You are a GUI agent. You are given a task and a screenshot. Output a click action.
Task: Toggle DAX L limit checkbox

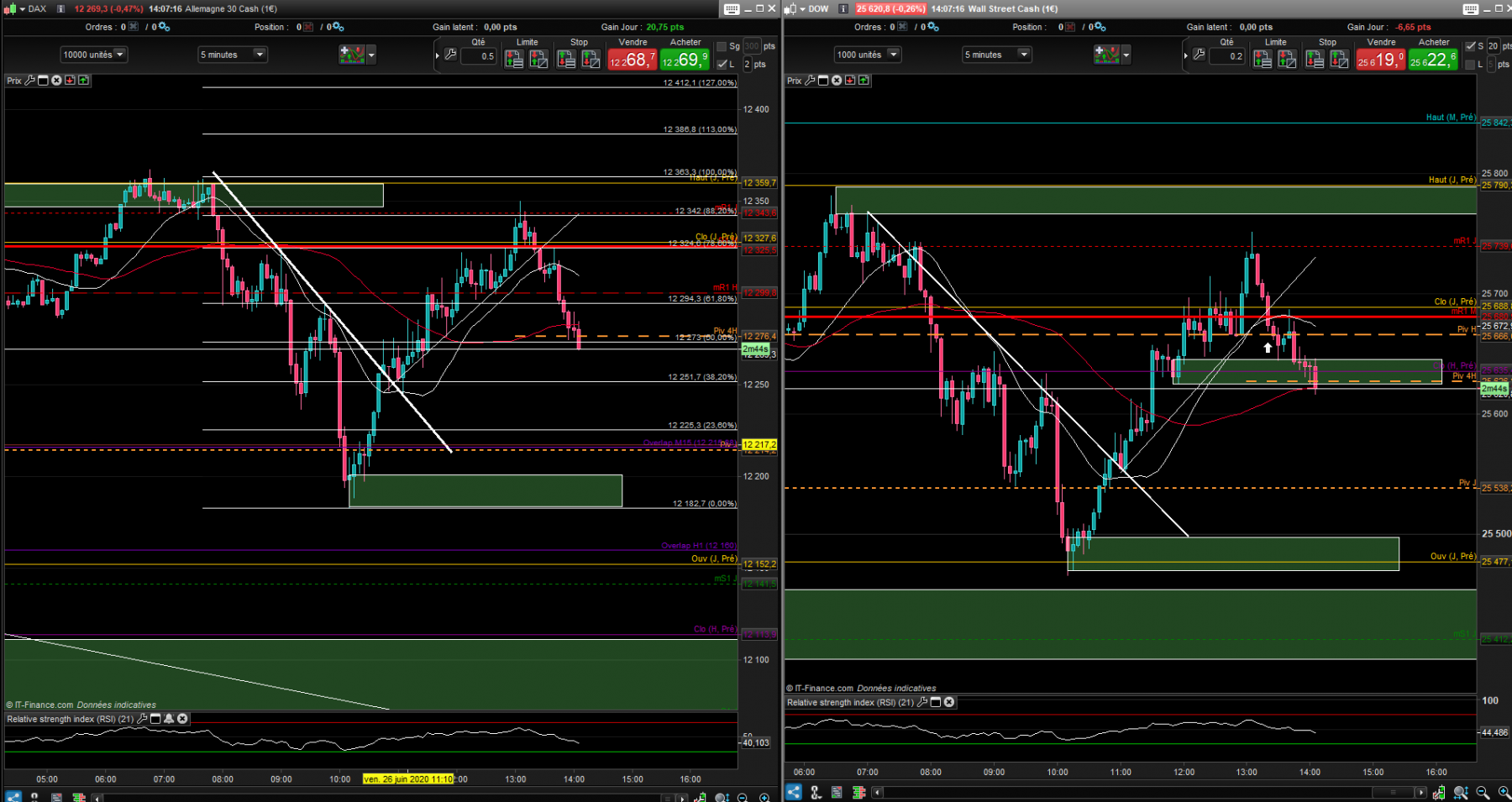[x=722, y=64]
